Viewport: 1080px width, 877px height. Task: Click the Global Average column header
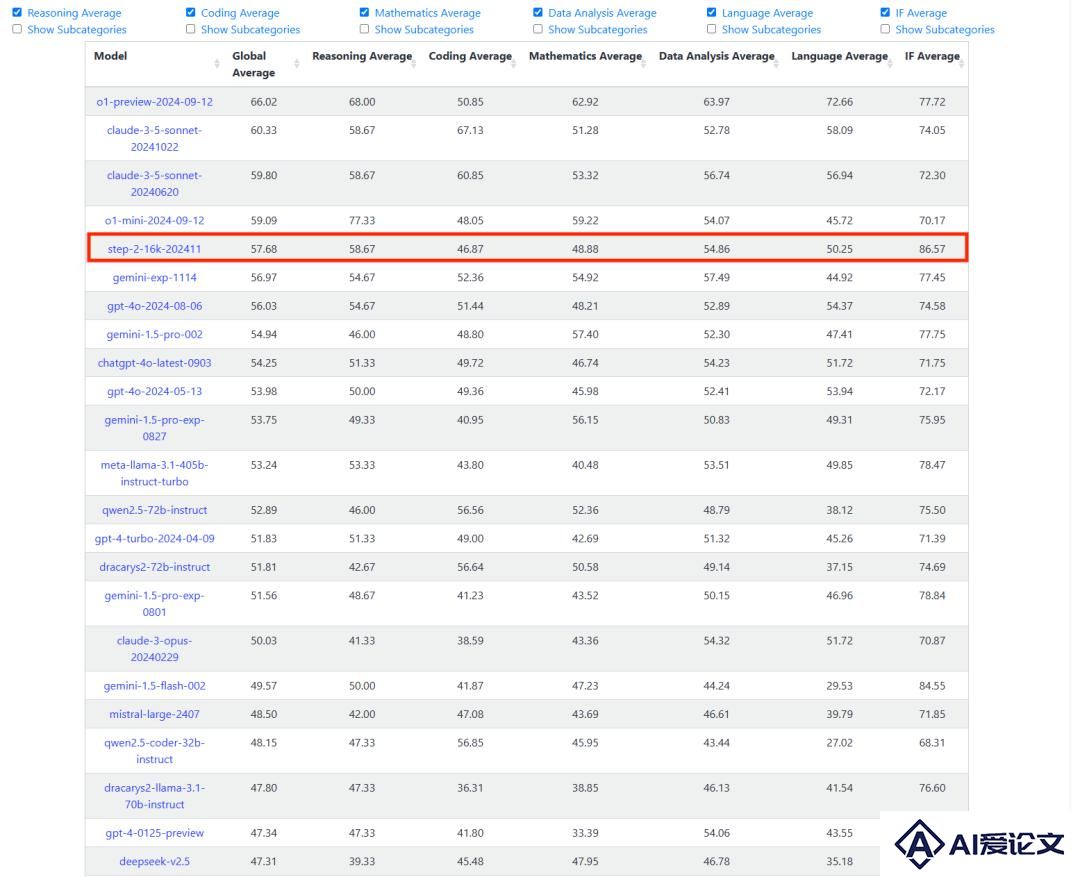(x=253, y=64)
